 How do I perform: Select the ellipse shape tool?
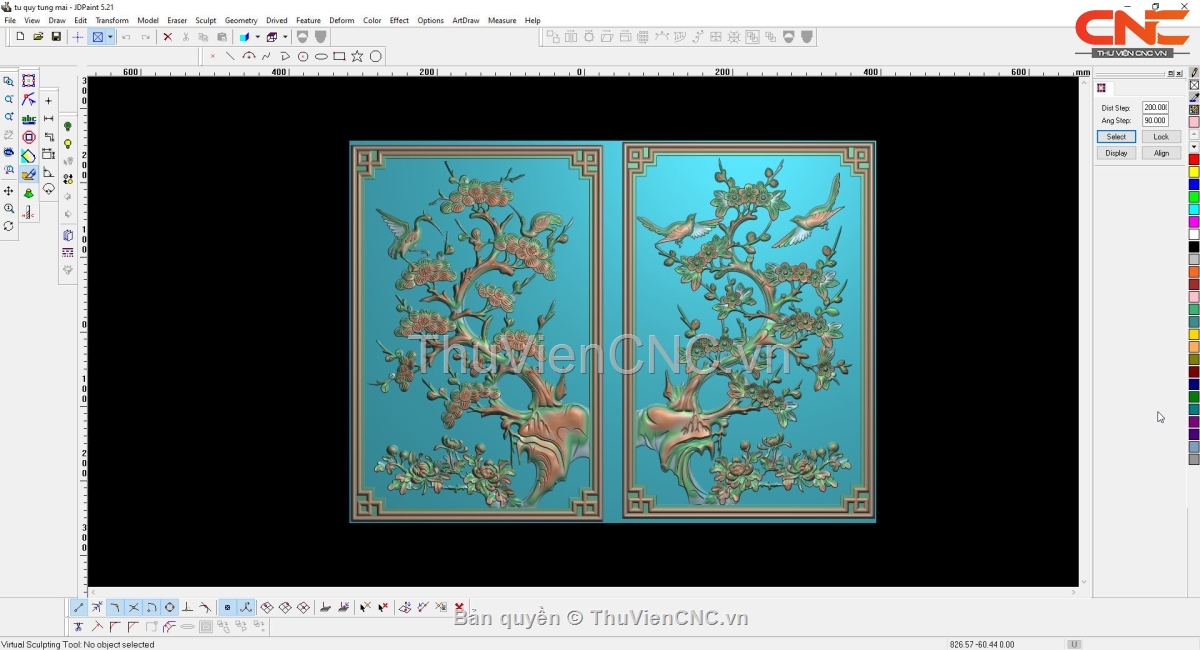point(321,56)
